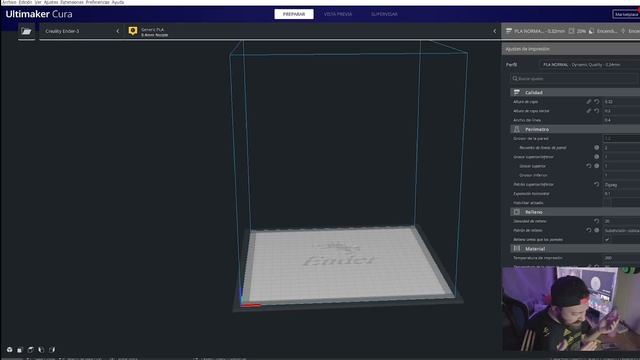
Task: Open the Preferencias menu
Action: pyautogui.click(x=98, y=2)
